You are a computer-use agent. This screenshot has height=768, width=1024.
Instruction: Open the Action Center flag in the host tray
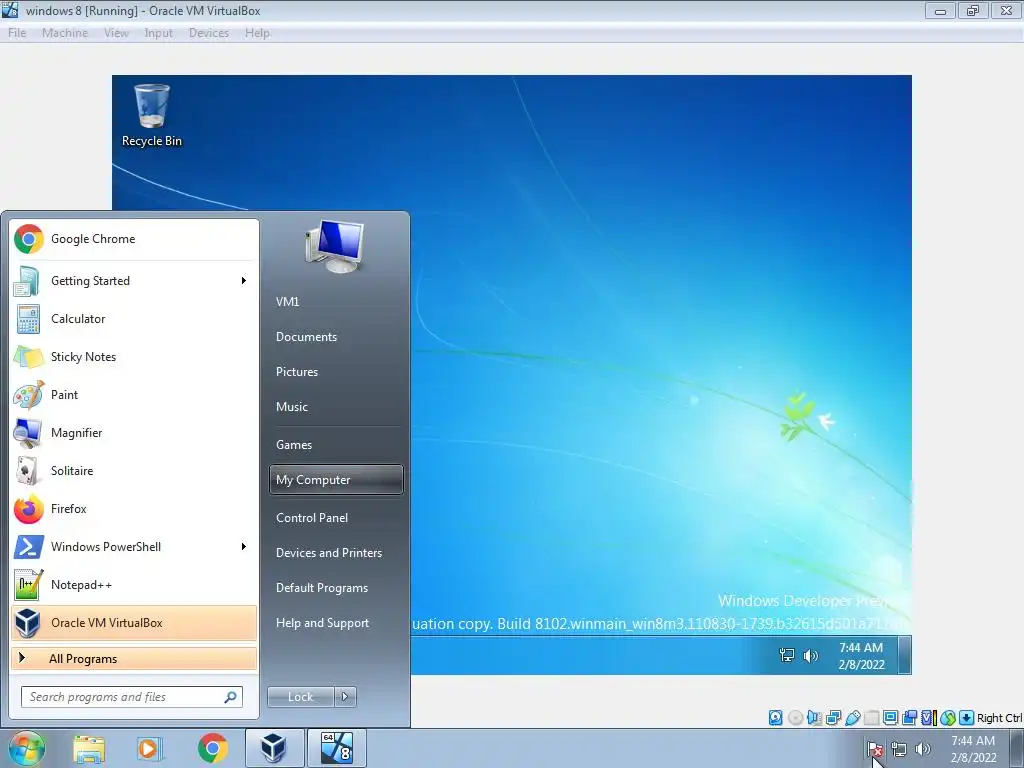[874, 748]
